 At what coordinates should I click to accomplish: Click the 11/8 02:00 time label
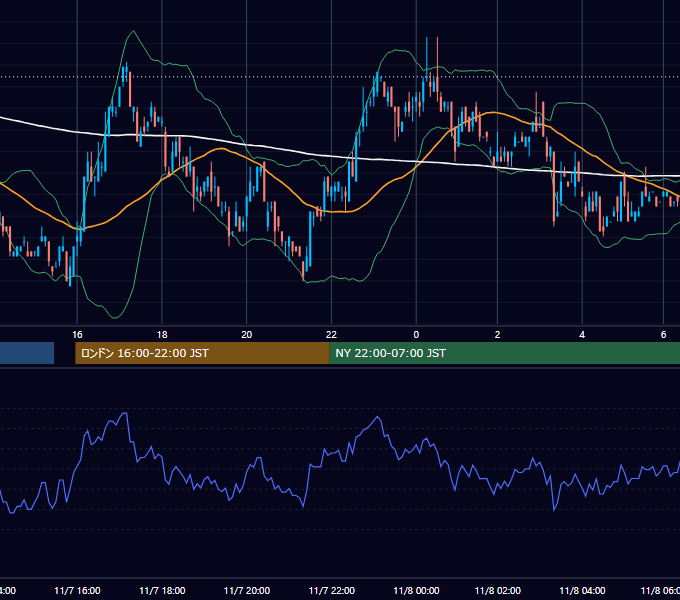pos(498,590)
